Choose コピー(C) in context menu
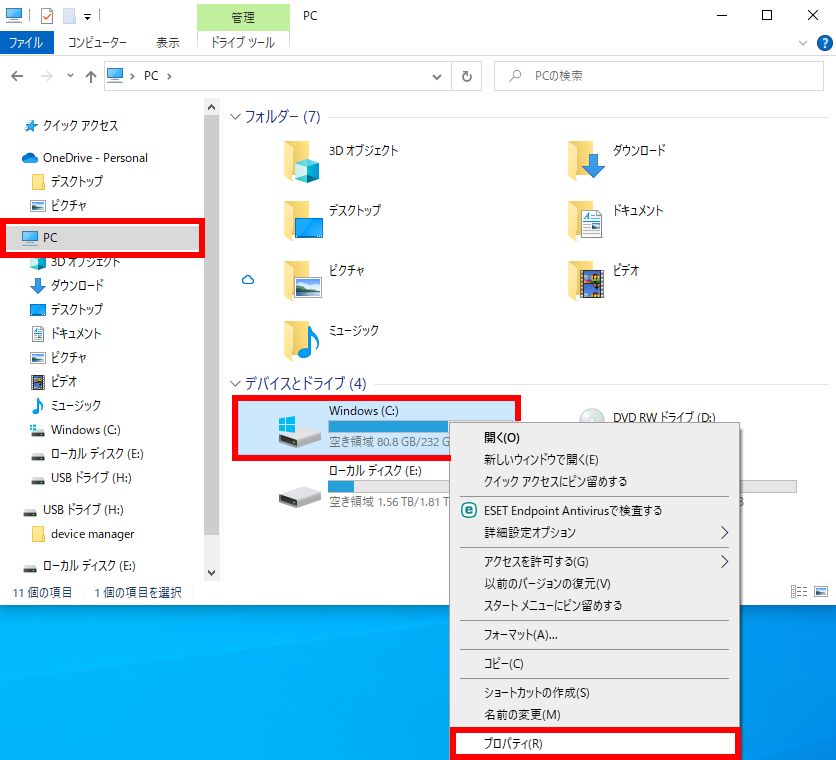The height and width of the screenshot is (760, 836). [x=594, y=664]
